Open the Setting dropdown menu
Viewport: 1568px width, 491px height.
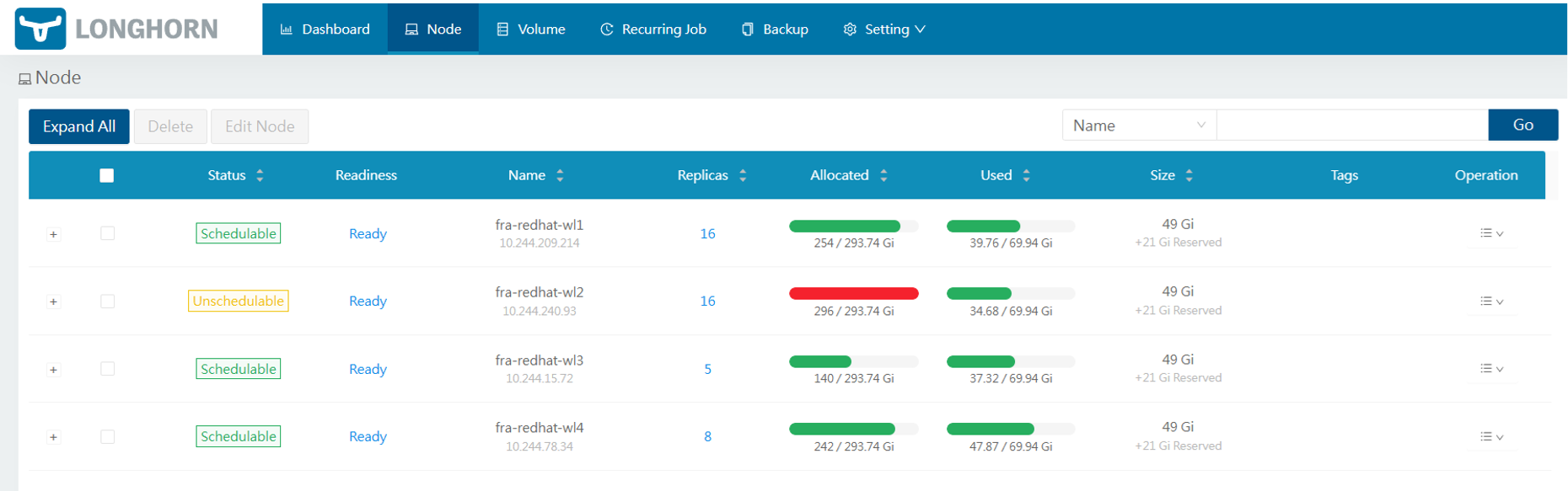pyautogui.click(x=885, y=29)
